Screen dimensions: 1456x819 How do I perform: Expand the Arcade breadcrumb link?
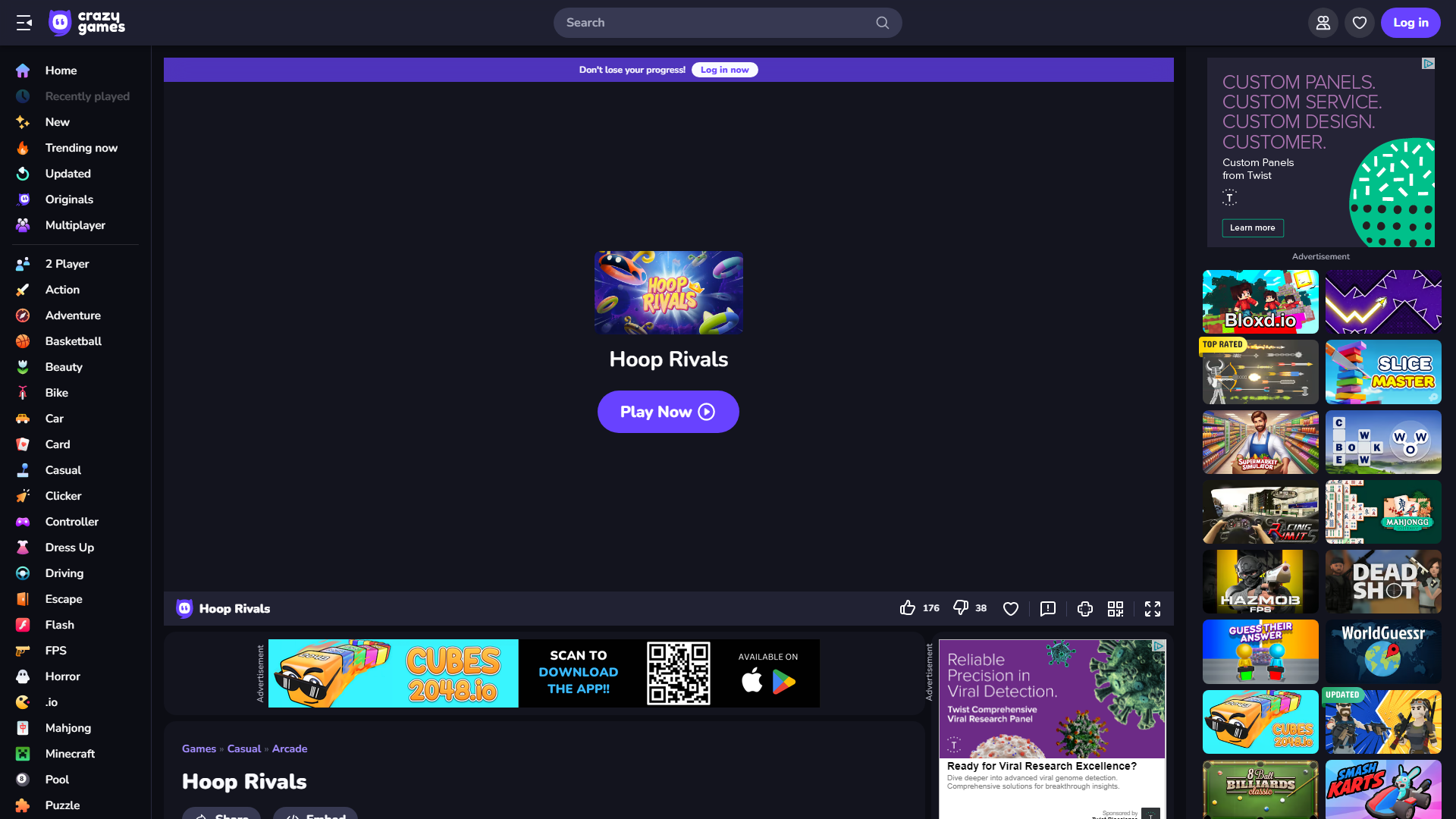pyautogui.click(x=290, y=749)
